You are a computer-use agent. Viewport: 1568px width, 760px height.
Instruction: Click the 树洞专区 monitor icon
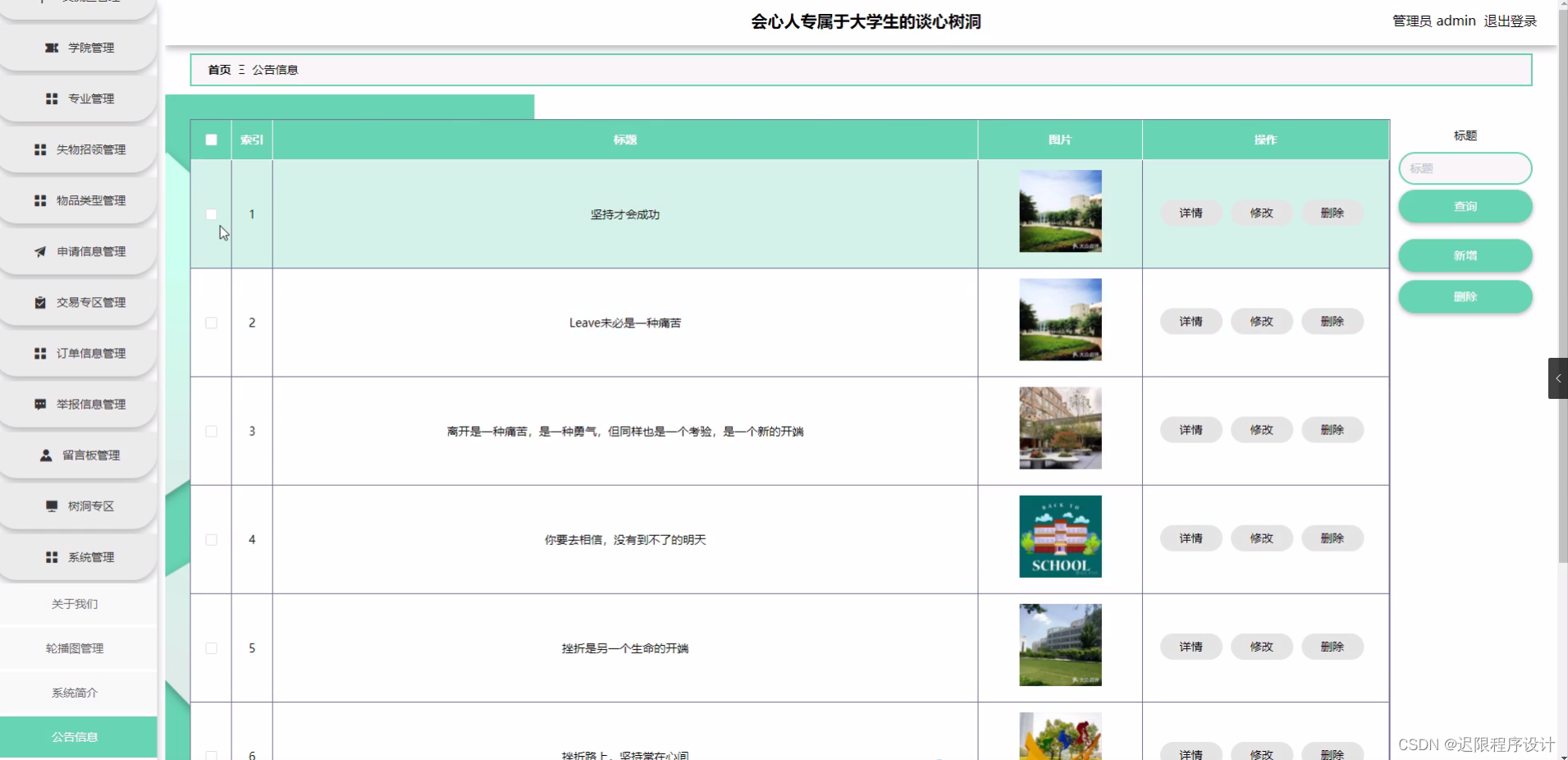tap(52, 506)
